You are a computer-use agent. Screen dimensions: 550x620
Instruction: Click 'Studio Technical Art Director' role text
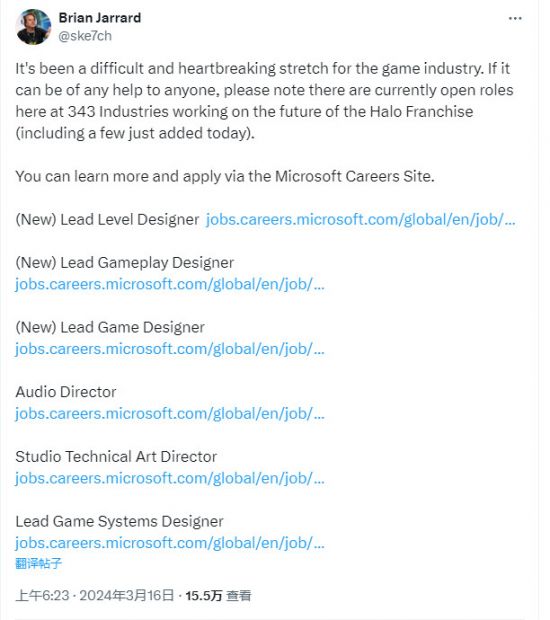click(116, 457)
